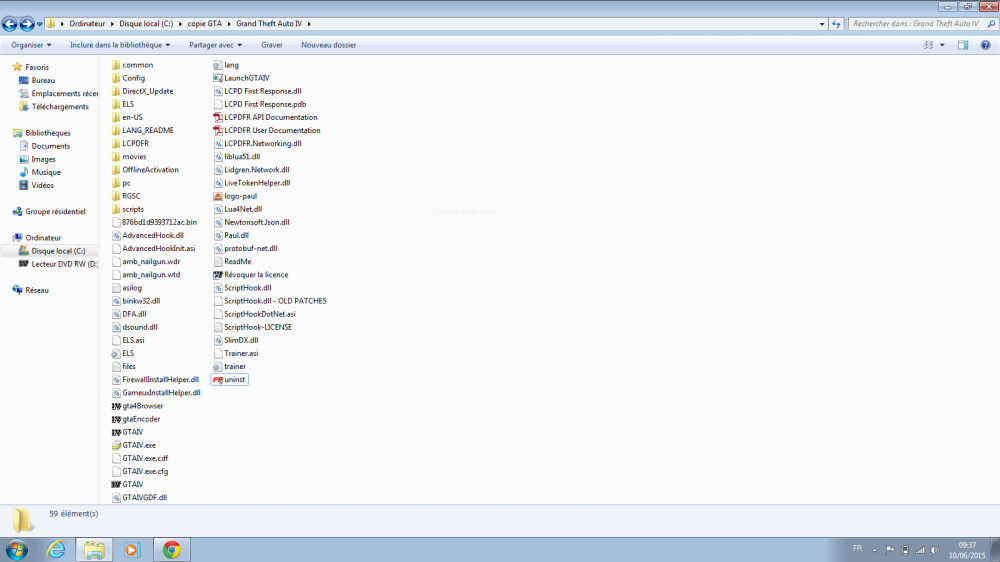1000x562 pixels.
Task: Select LCPDFR User Documentation PDF icon
Action: (217, 130)
